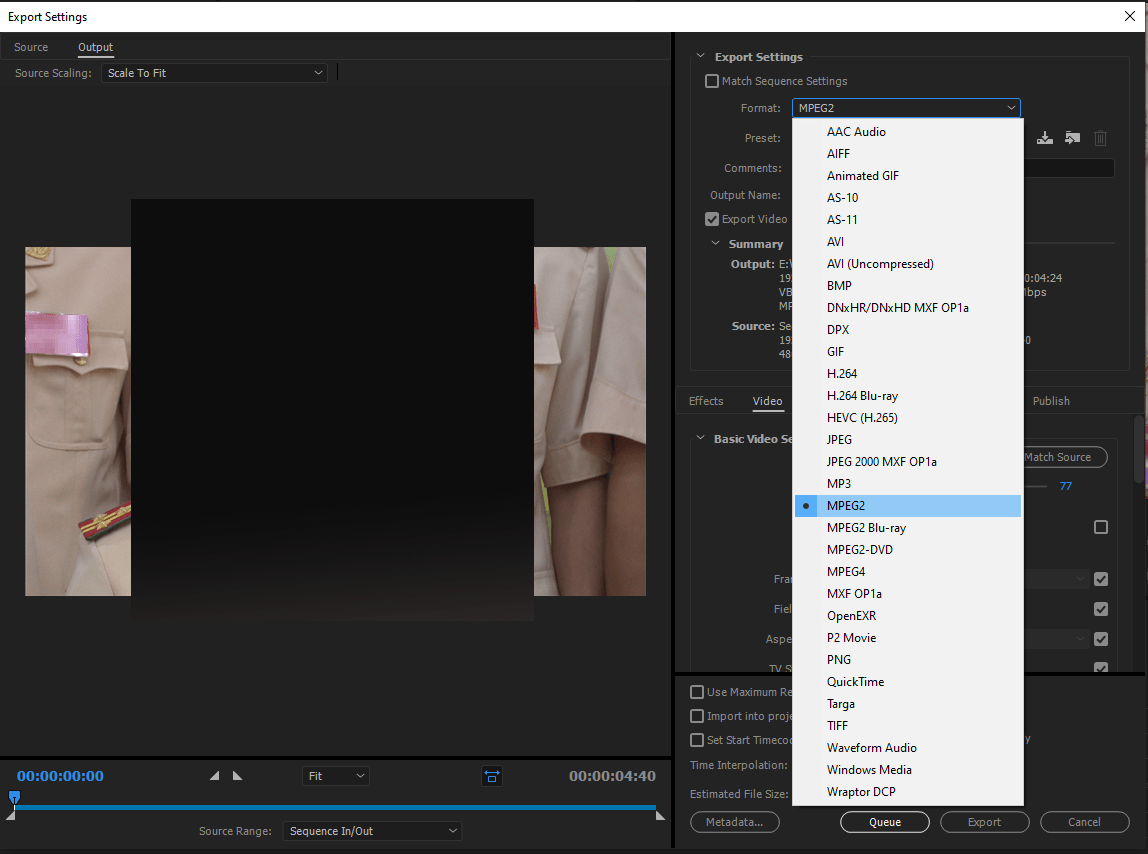
Task: Open the Effects tab
Action: [706, 401]
